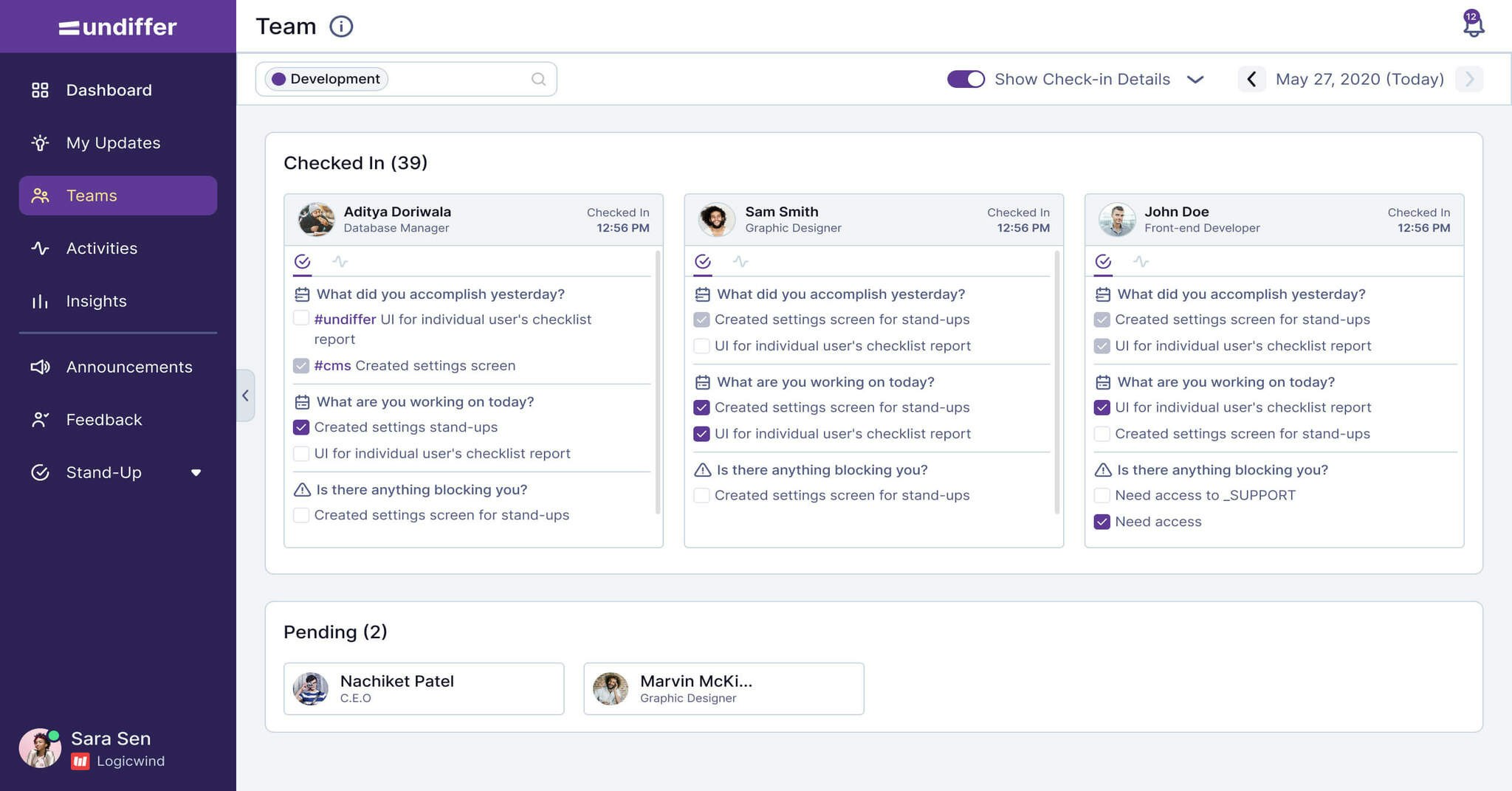1512x791 pixels.
Task: Uncheck 'Created settings screen for stand-ups' under Sam's today question
Action: pyautogui.click(x=701, y=407)
